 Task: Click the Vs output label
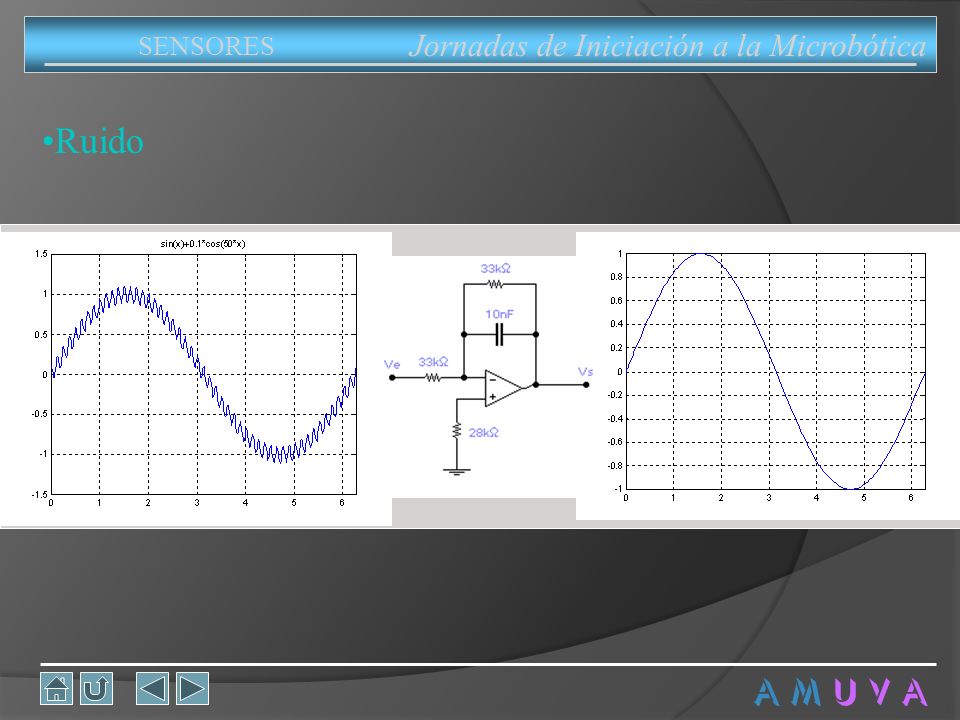point(585,372)
